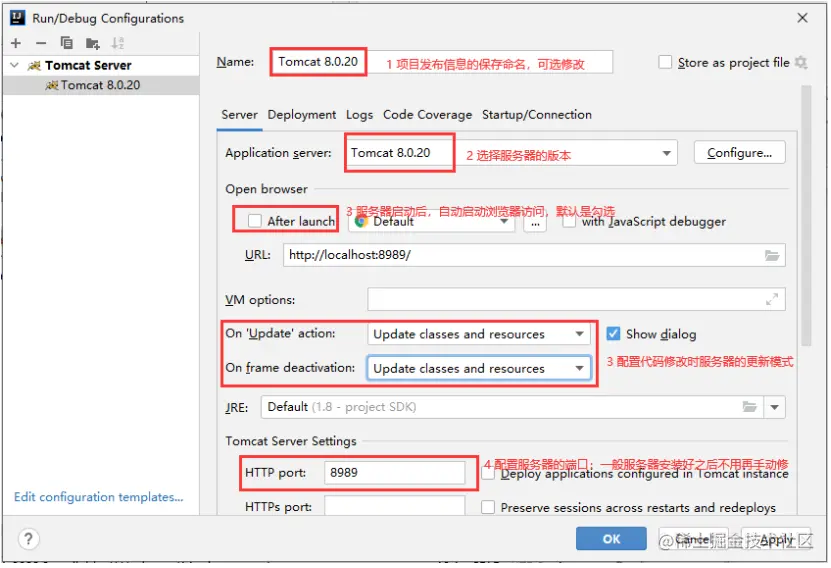Collapse the Tomcat Server tree node
The height and width of the screenshot is (568, 831).
(15, 65)
